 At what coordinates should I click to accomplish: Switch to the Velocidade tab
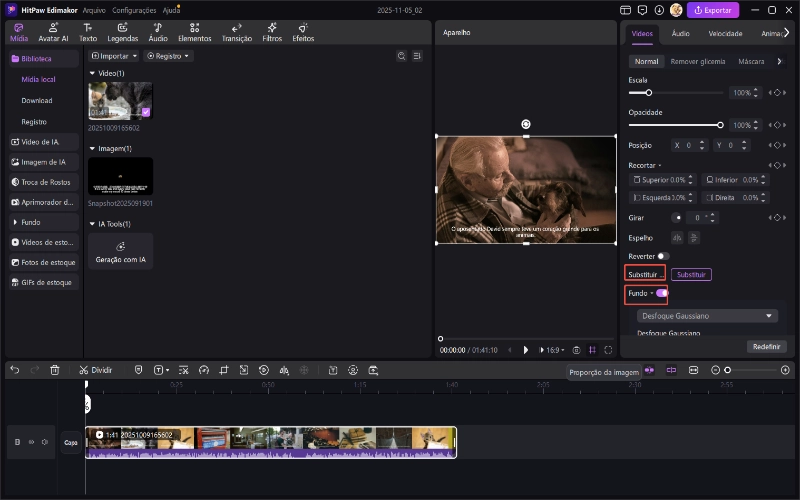(x=725, y=34)
